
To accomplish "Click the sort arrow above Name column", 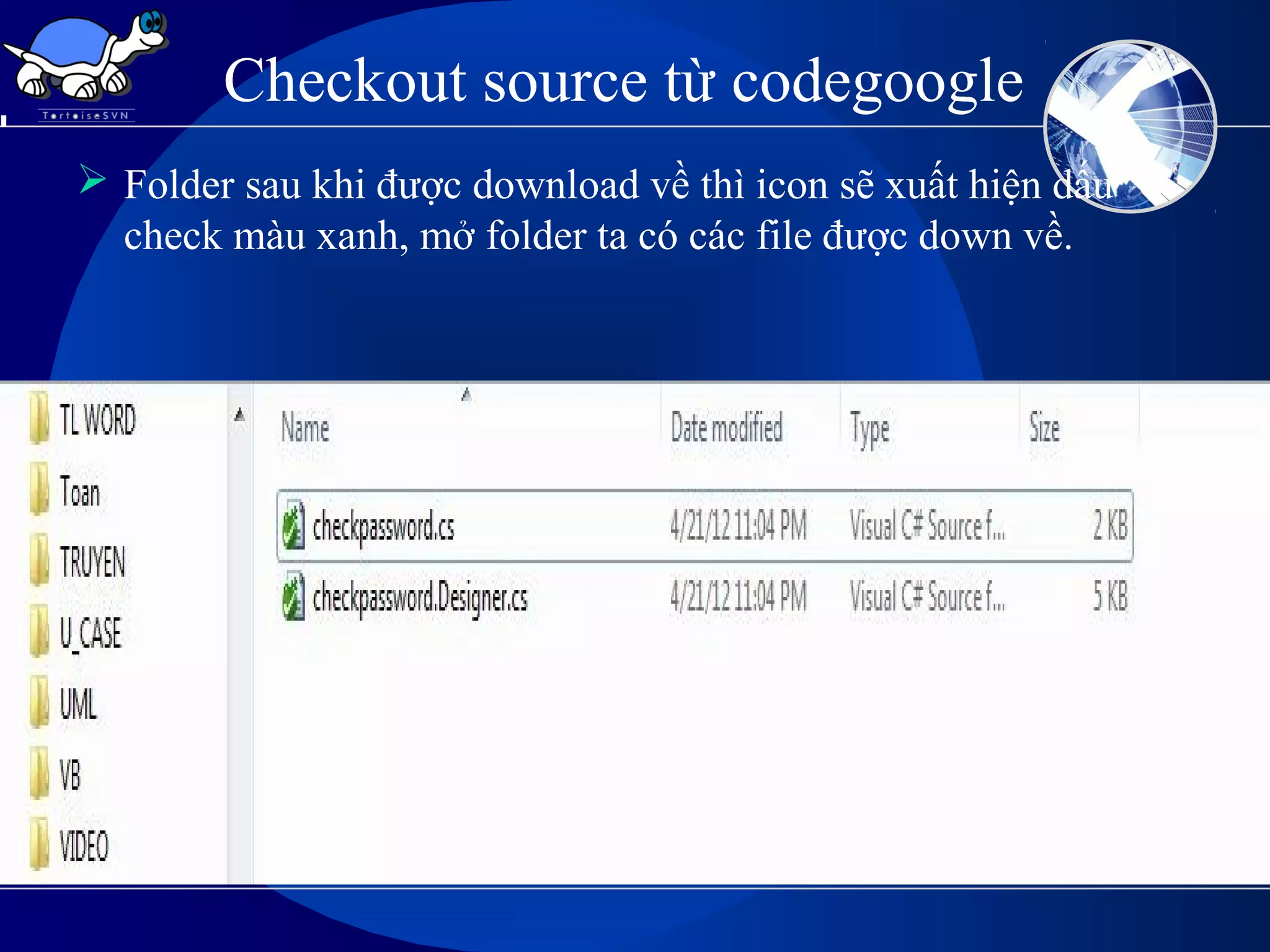I will coord(467,394).
